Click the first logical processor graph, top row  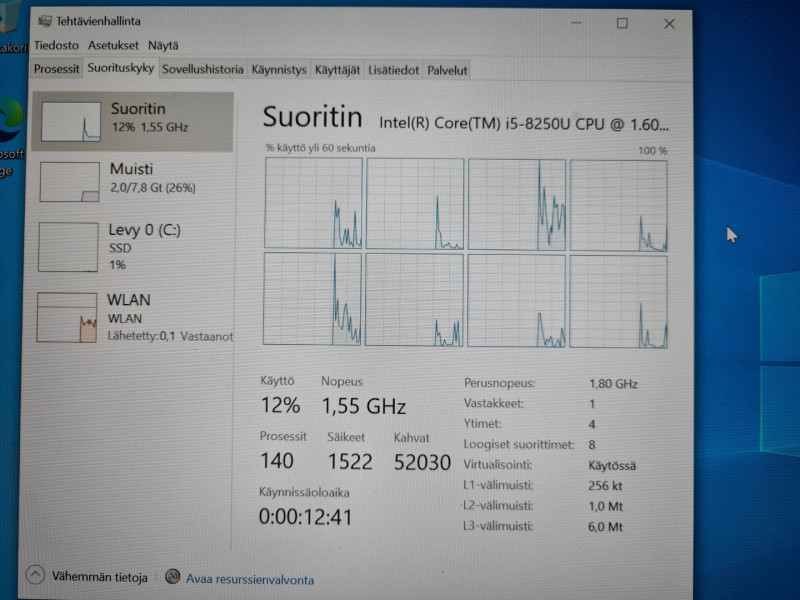click(x=313, y=203)
